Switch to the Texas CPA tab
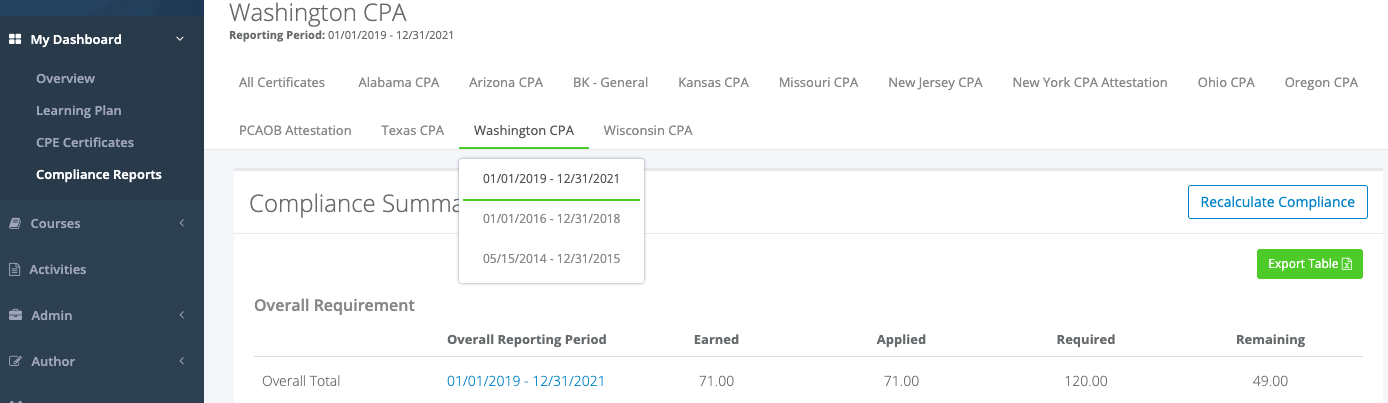This screenshot has height=403, width=1388. point(412,131)
